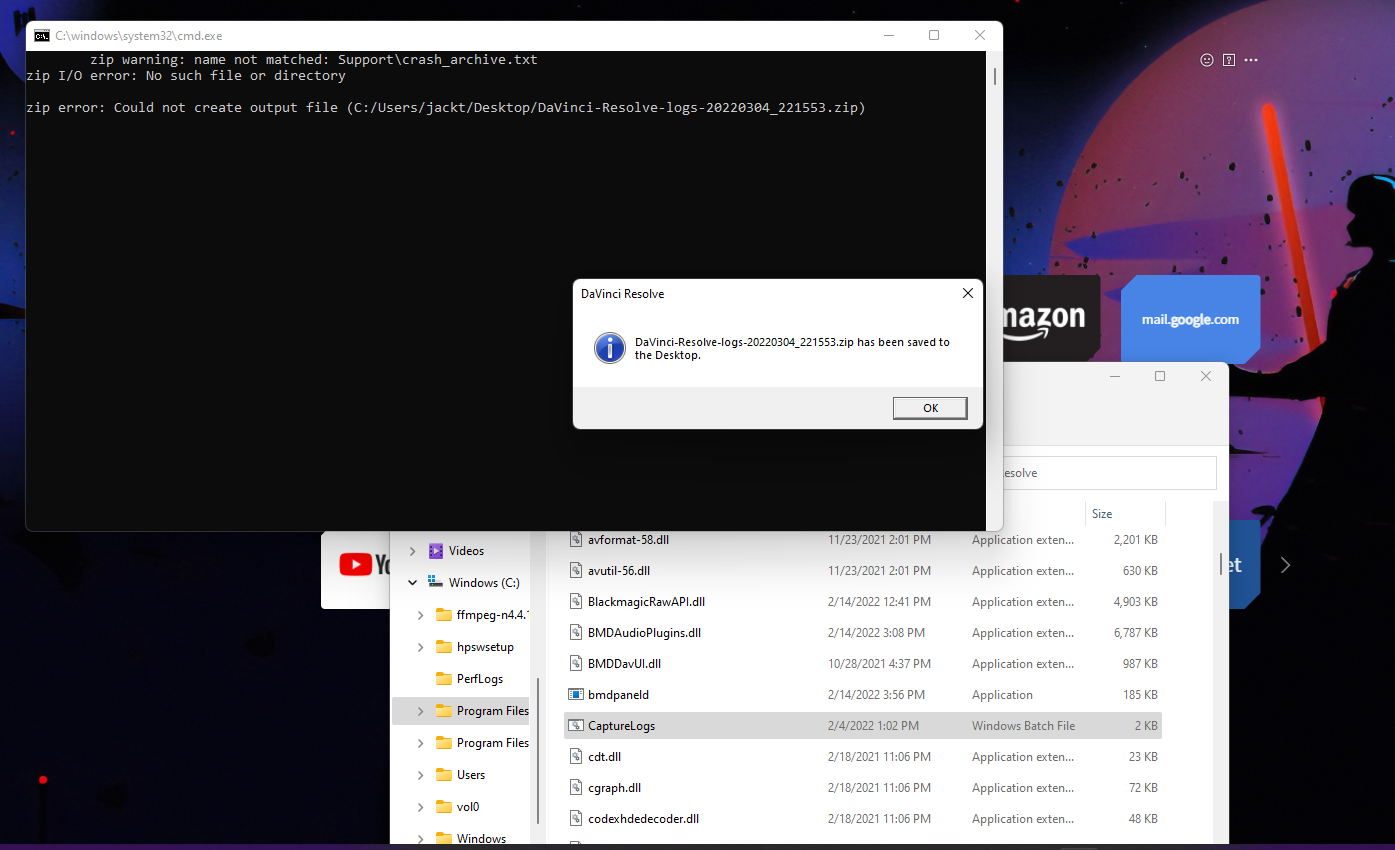This screenshot has height=850, width=1395.
Task: Click the 6,787 KB size cell
Action: [1135, 633]
